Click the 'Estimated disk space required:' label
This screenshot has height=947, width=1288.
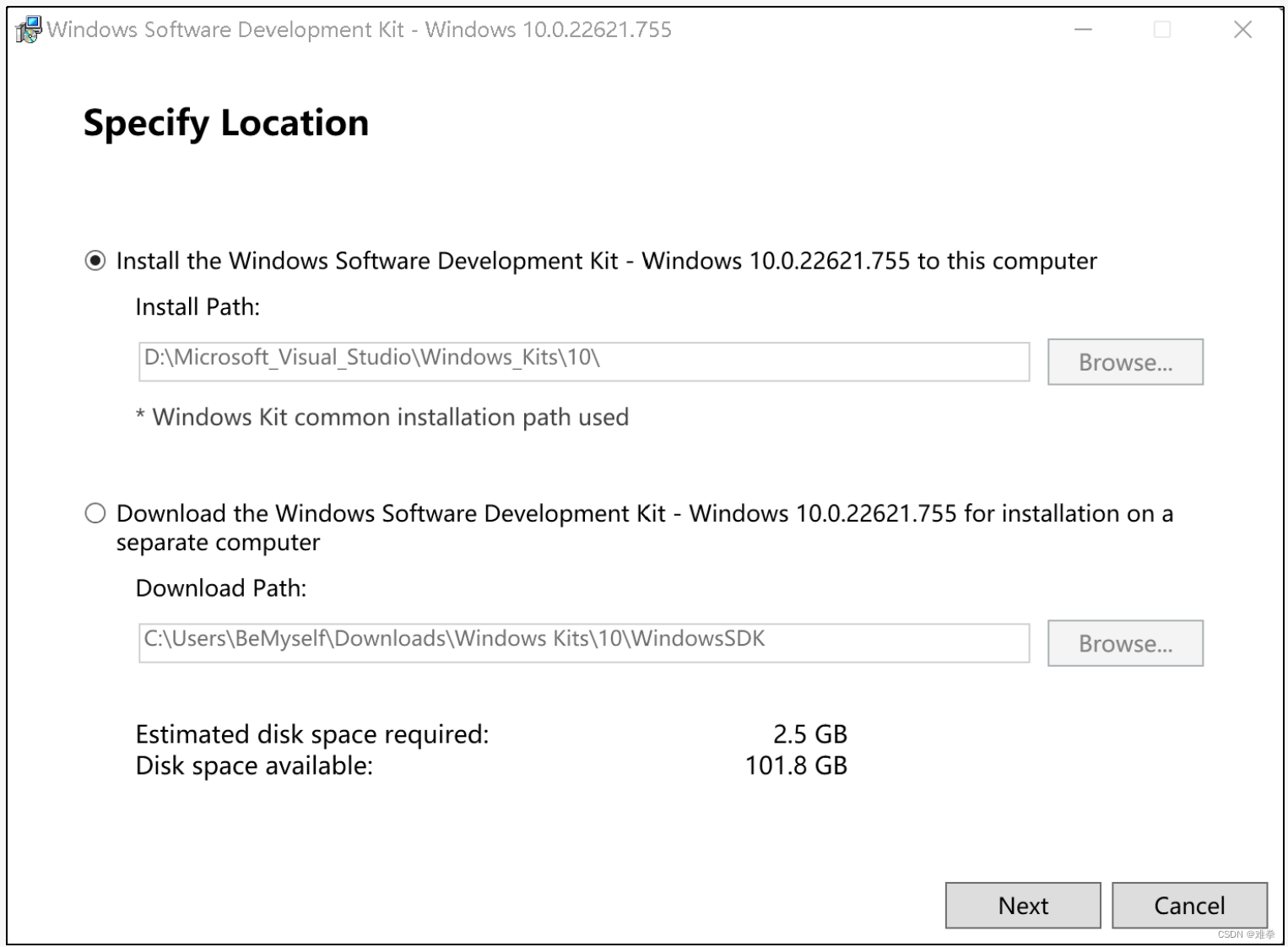pos(312,734)
